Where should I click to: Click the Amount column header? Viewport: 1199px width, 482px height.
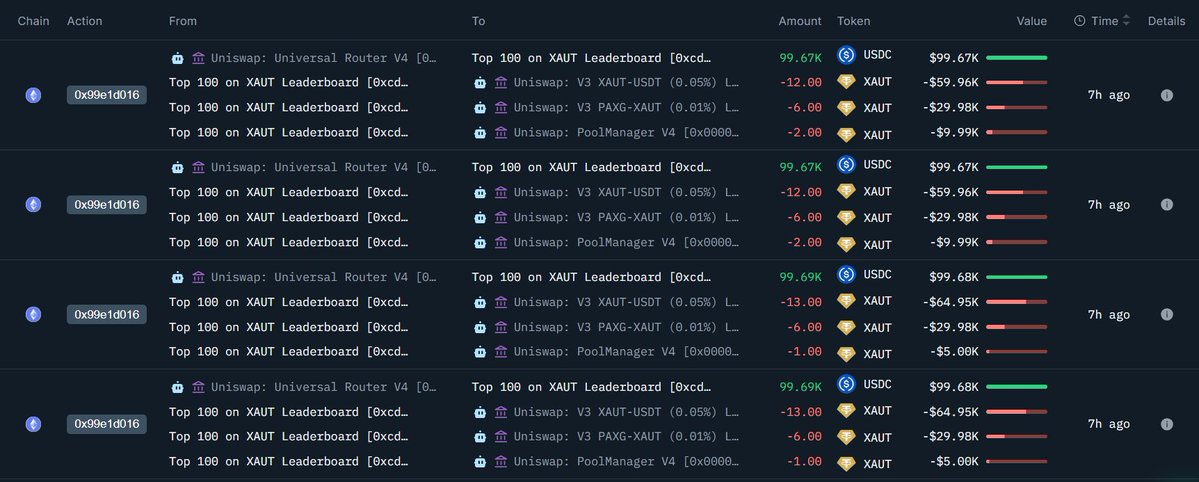800,21
